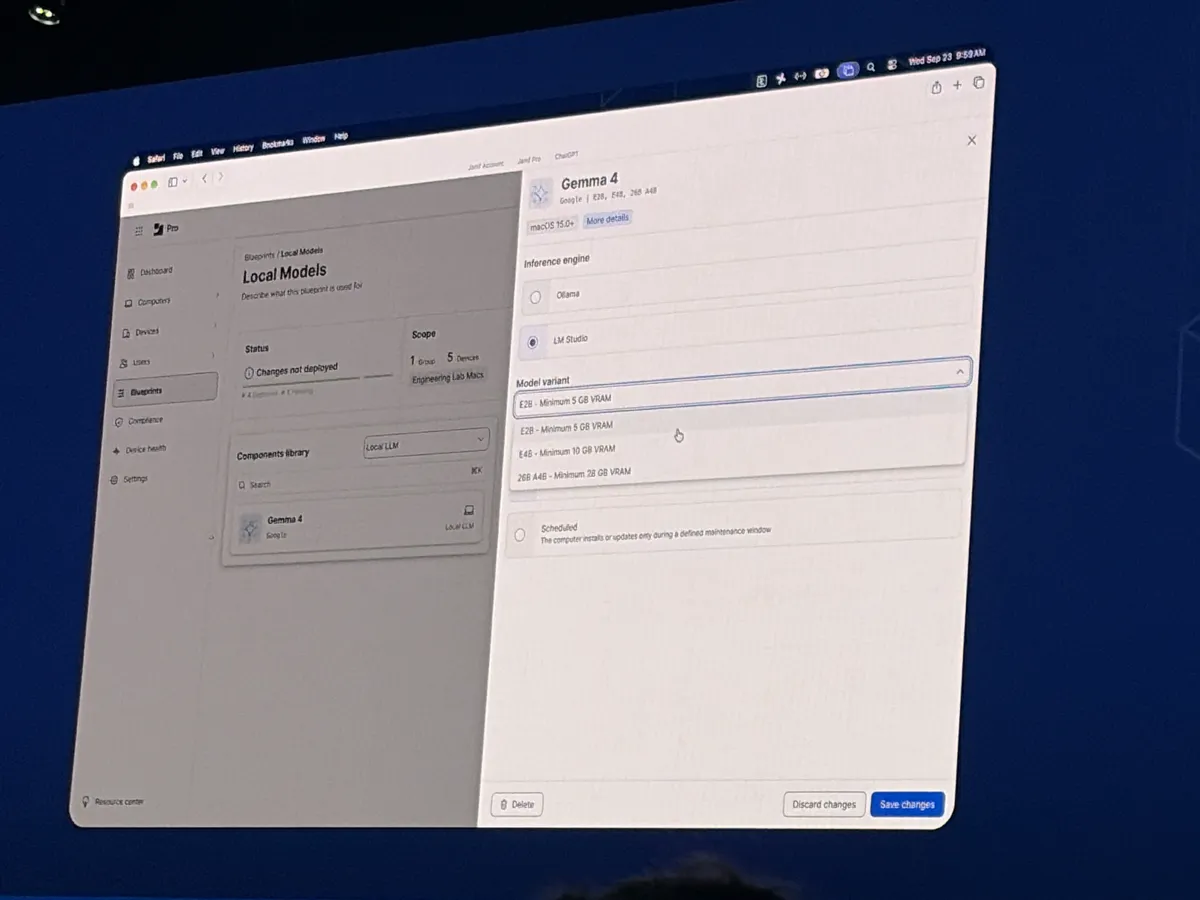Open the History menu in Safari
This screenshot has height=900, width=1200.
point(243,148)
